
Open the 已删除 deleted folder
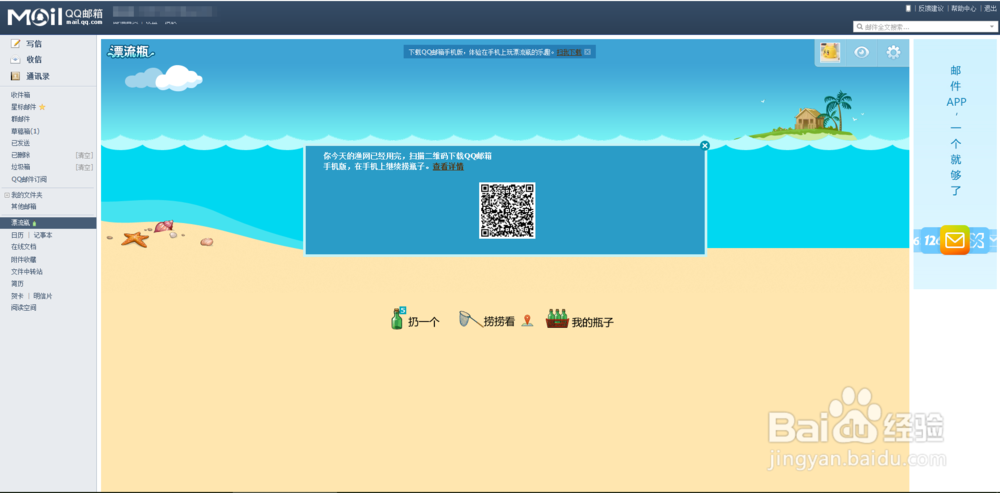[x=20, y=155]
